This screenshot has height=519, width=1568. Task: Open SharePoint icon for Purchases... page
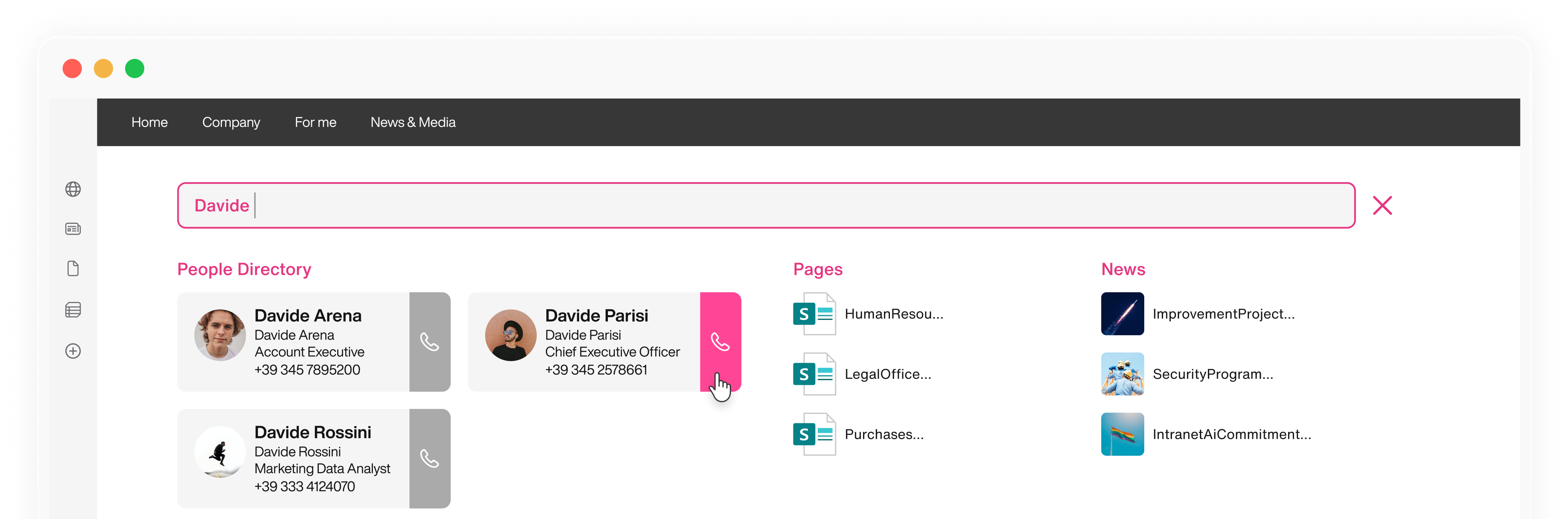[814, 435]
